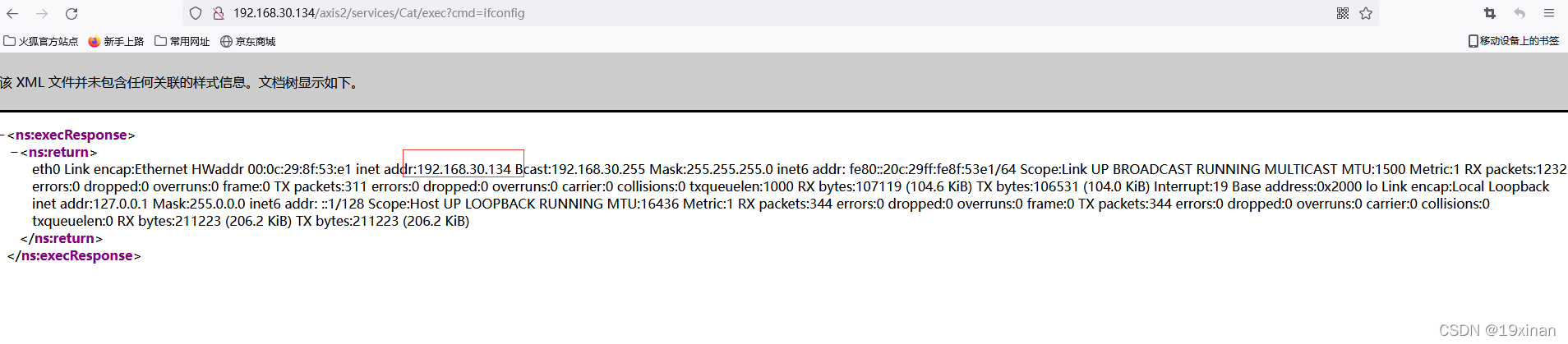Click the screenshot crop icon in toolbar

(x=1490, y=13)
